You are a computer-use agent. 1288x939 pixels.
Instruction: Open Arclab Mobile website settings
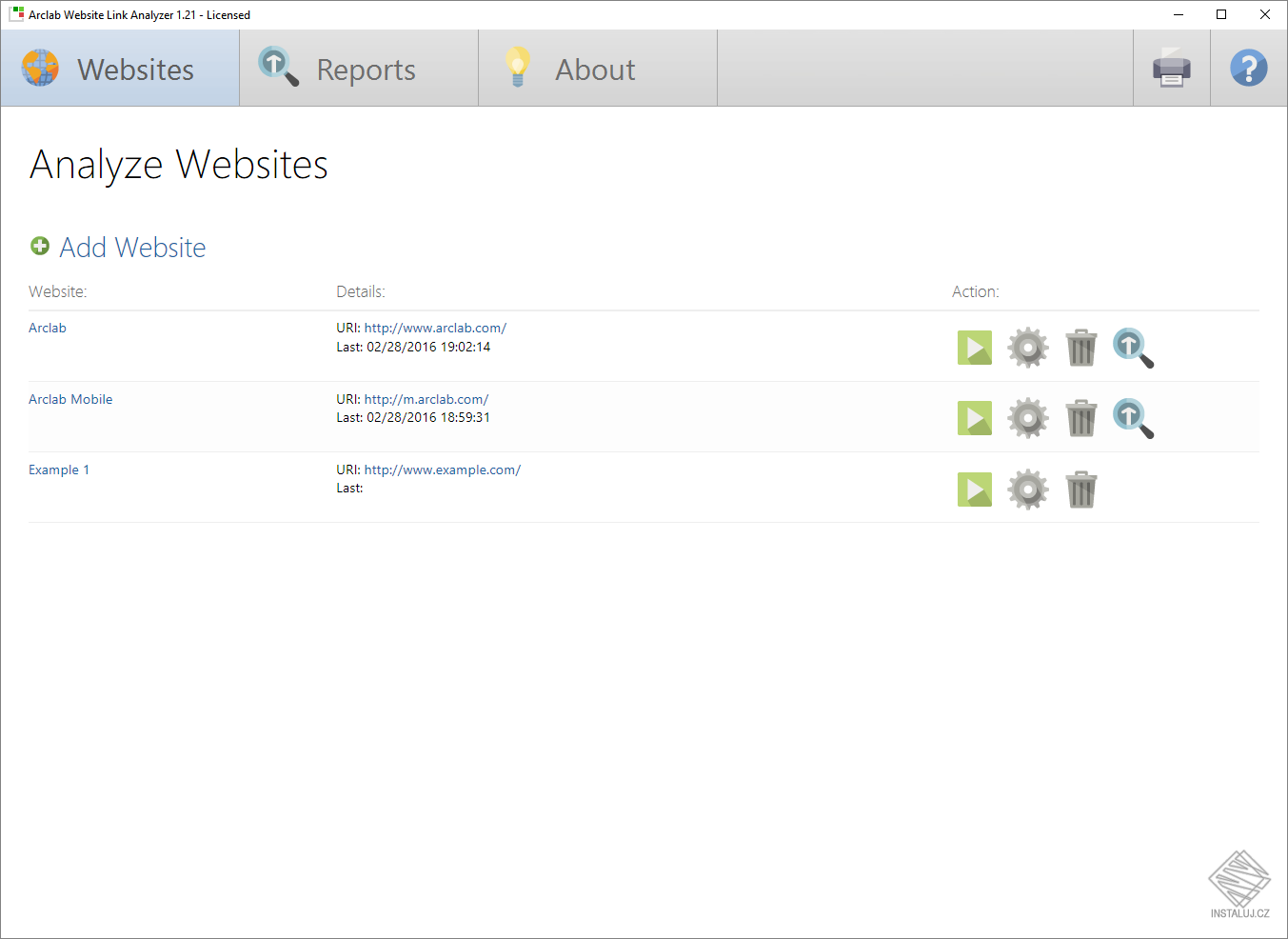[1027, 417]
